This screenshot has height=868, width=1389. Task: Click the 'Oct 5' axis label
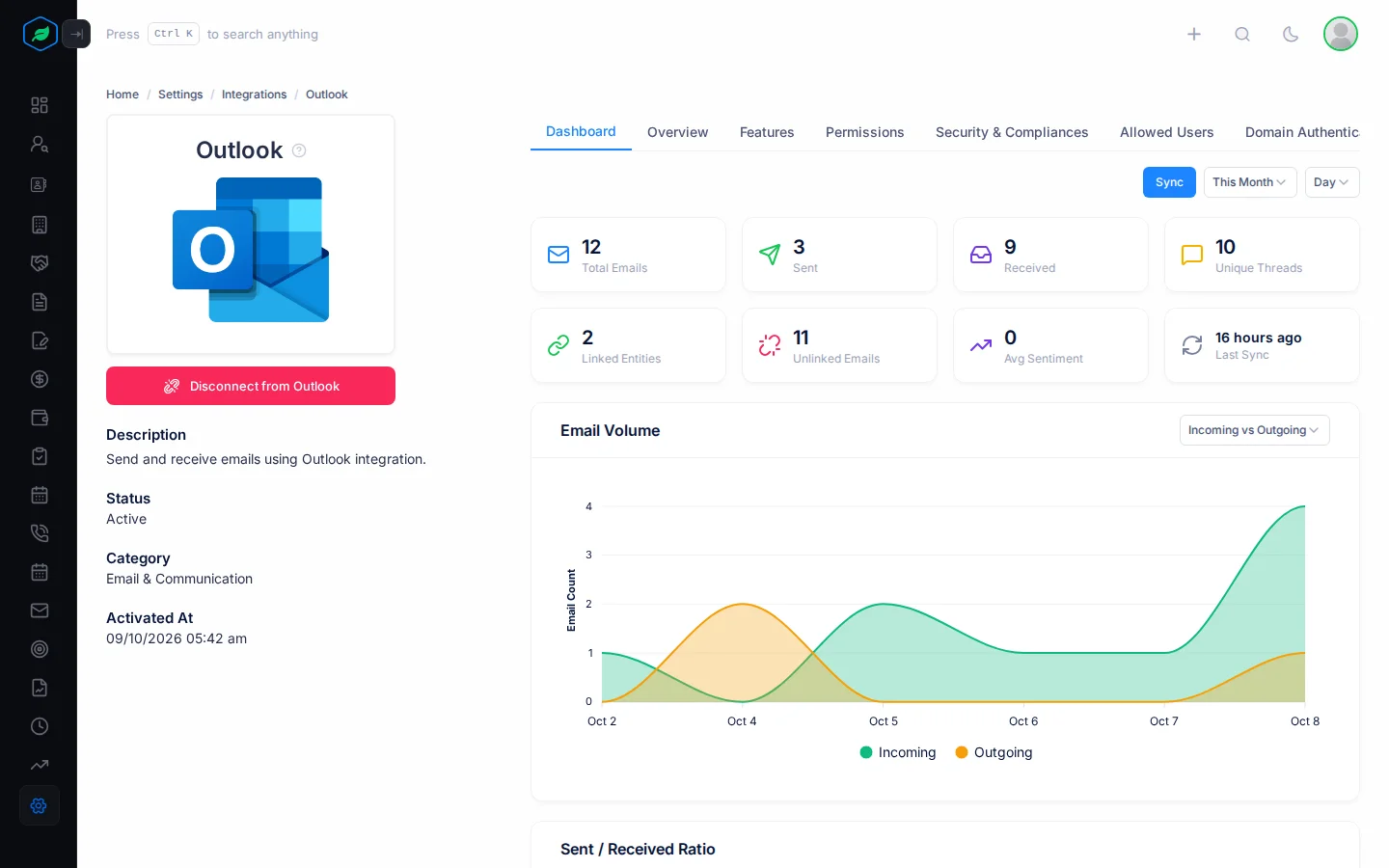[884, 721]
